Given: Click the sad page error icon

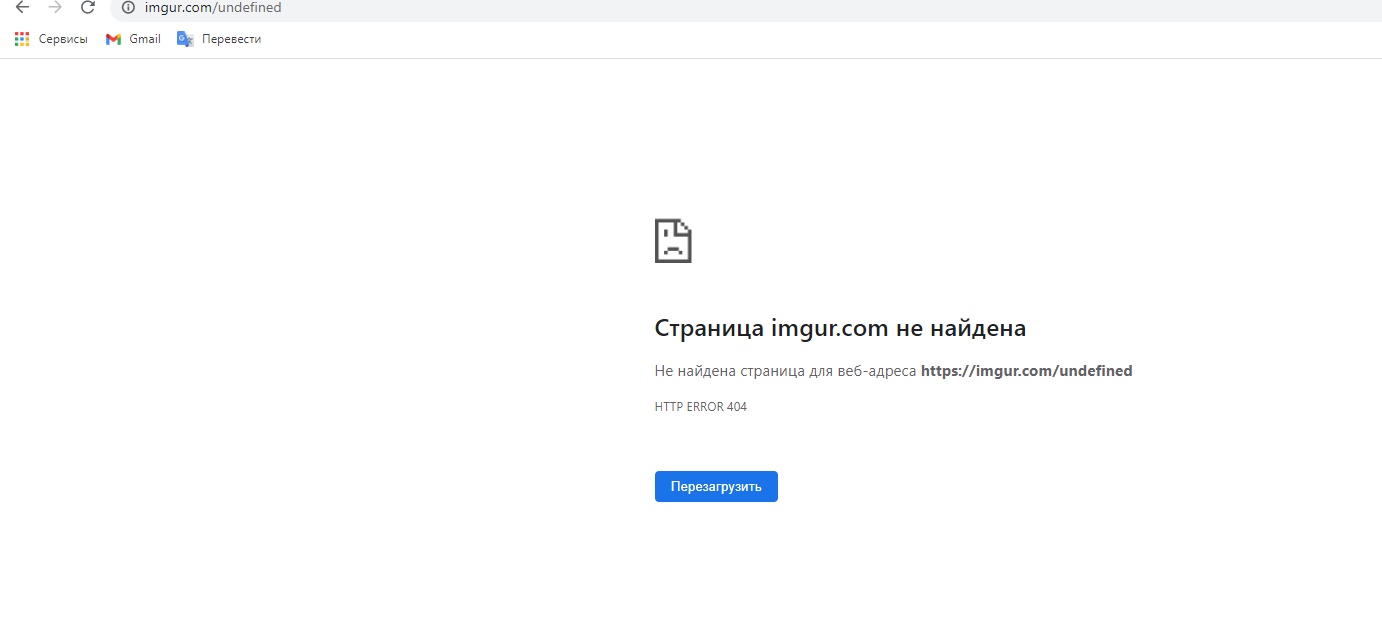Looking at the screenshot, I should [x=673, y=241].
